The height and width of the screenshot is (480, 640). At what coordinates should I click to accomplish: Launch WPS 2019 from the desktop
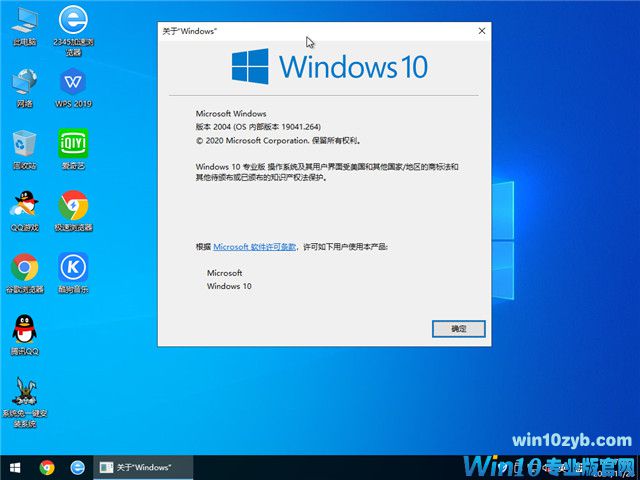tap(72, 84)
